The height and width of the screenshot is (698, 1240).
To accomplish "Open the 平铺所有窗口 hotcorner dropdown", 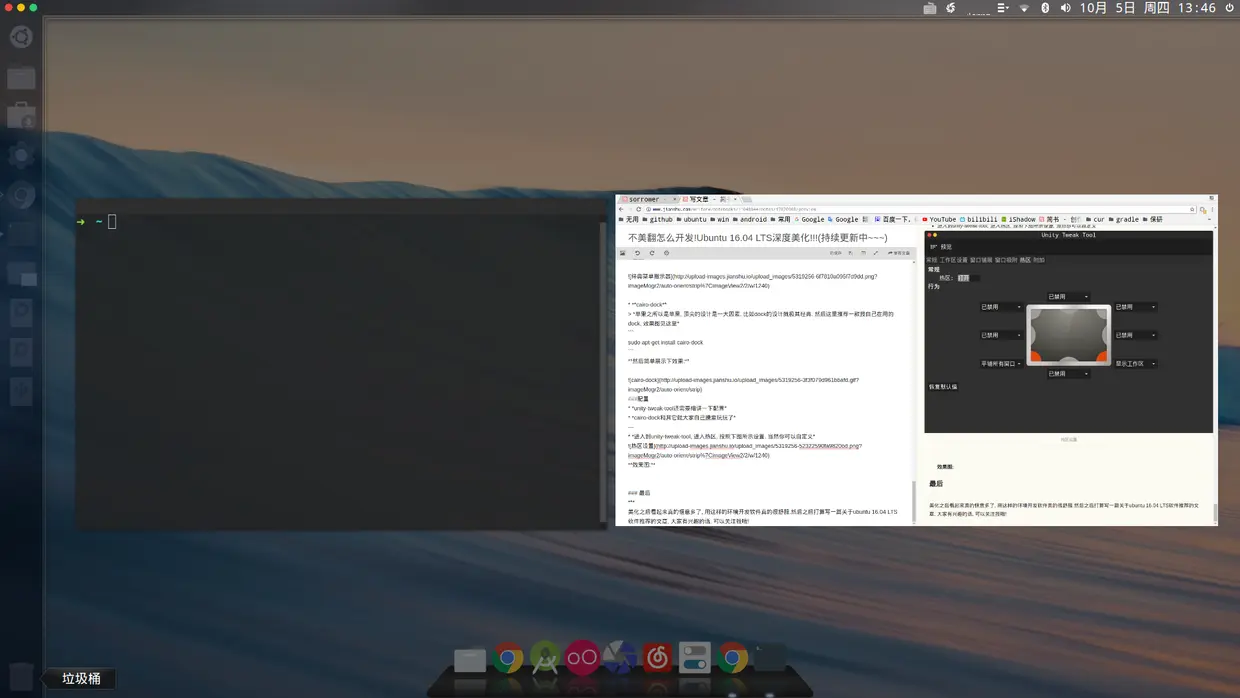I will click(x=1001, y=364).
